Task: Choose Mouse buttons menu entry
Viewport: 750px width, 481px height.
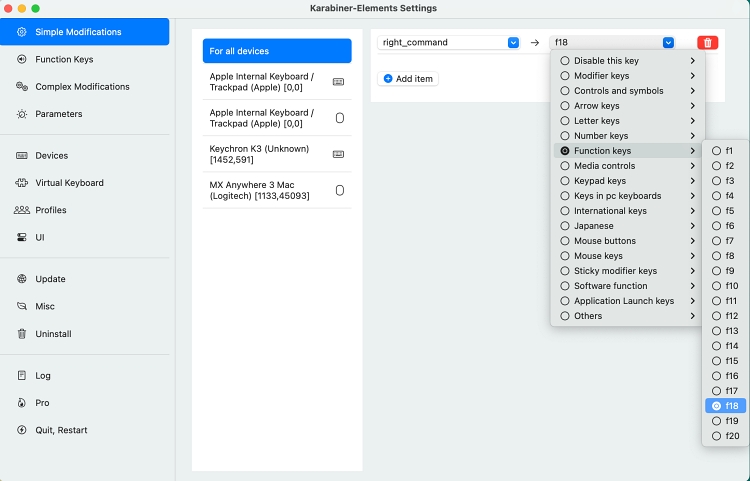Action: point(627,240)
